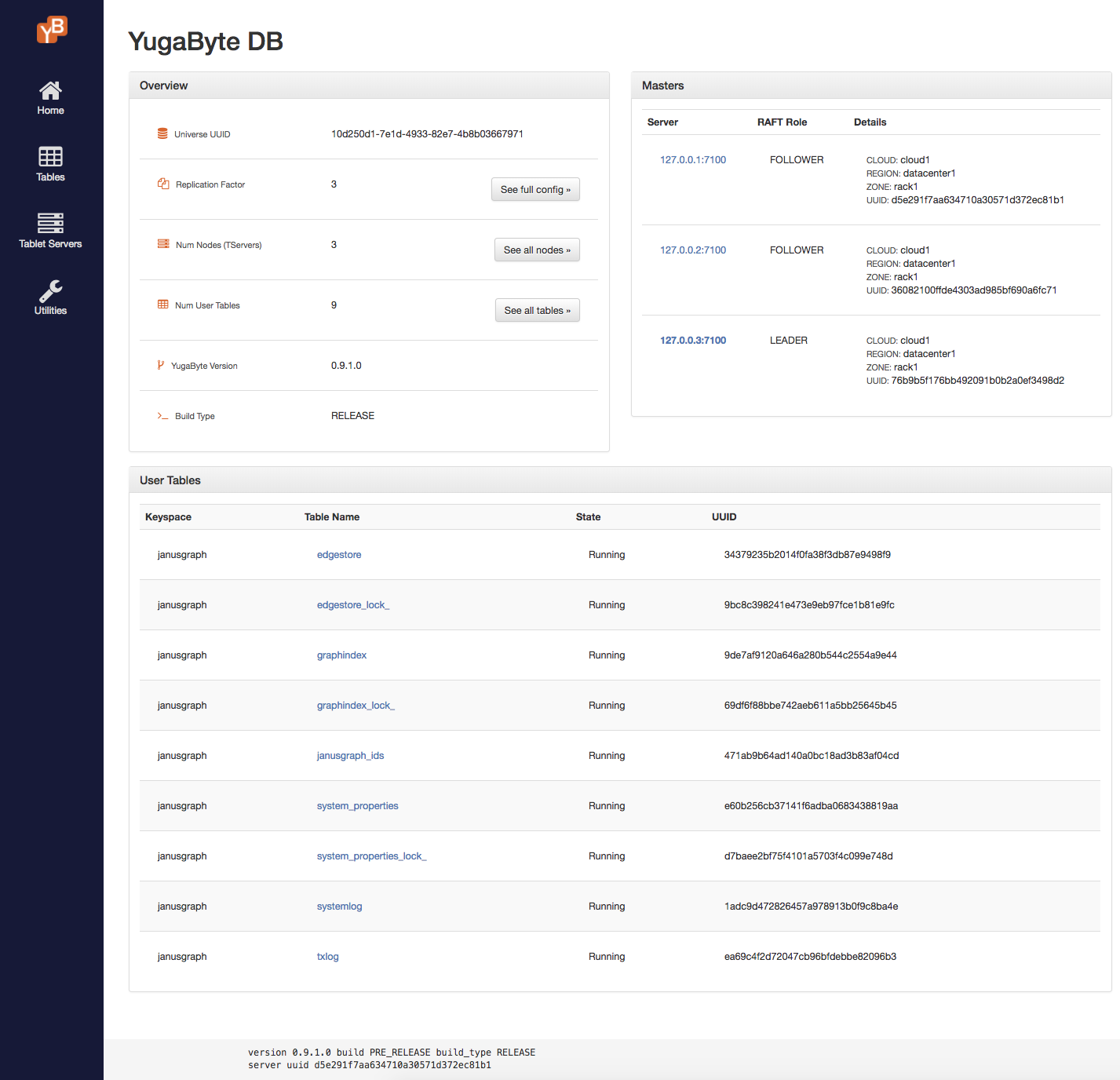This screenshot has width=1120, height=1080.
Task: Click the See all tables button
Action: click(x=537, y=310)
